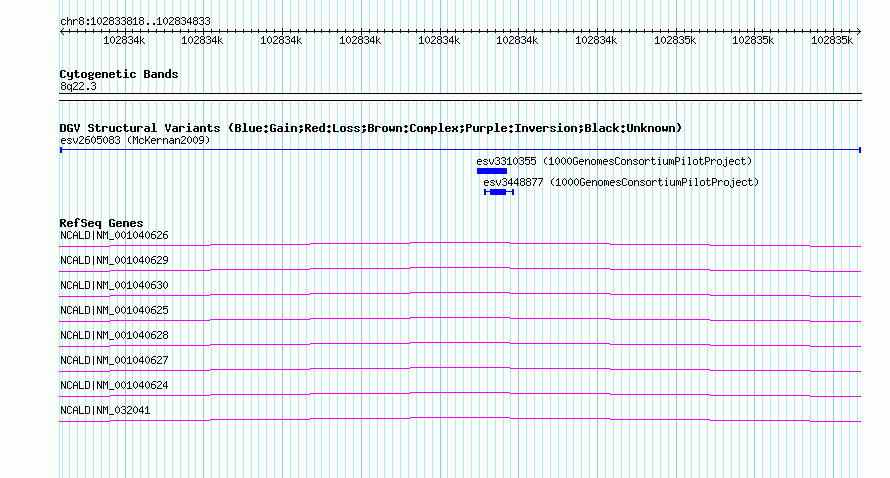The width and height of the screenshot is (890, 478).
Task: Click NCALD|NM_001040628 gene label
Action: pos(114,335)
